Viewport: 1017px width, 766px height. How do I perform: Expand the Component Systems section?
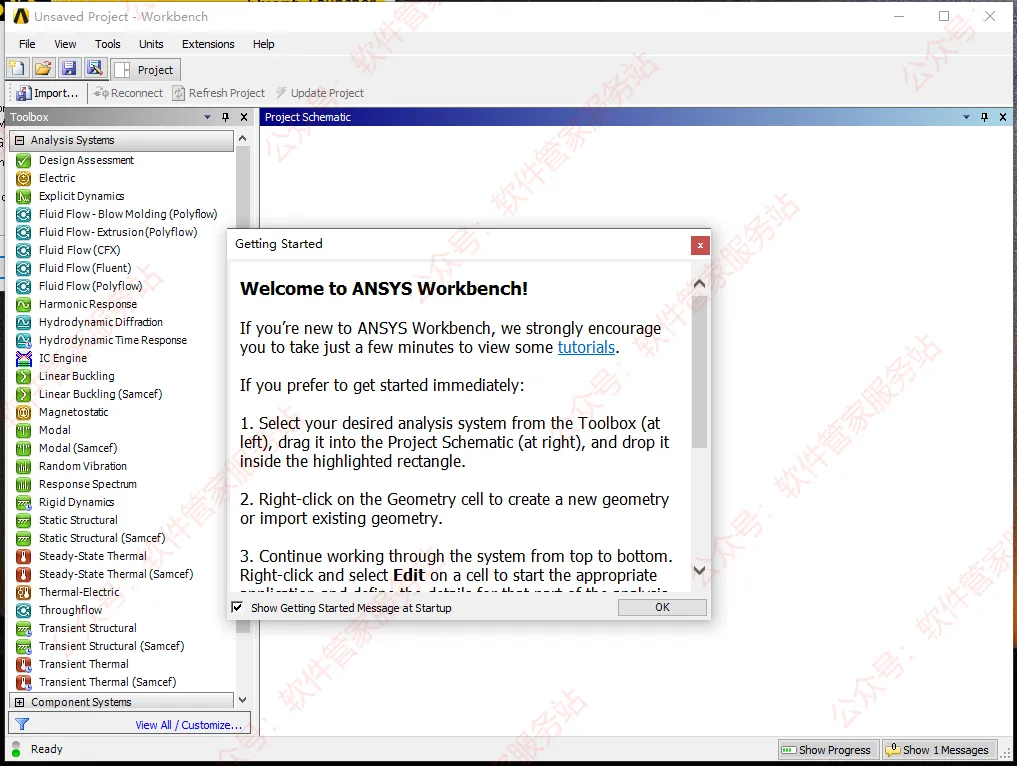[x=19, y=702]
